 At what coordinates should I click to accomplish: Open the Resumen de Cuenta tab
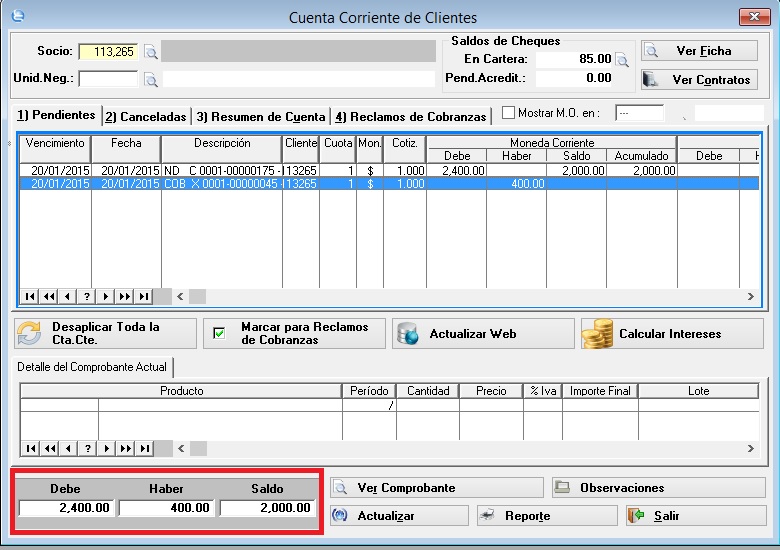[261, 117]
